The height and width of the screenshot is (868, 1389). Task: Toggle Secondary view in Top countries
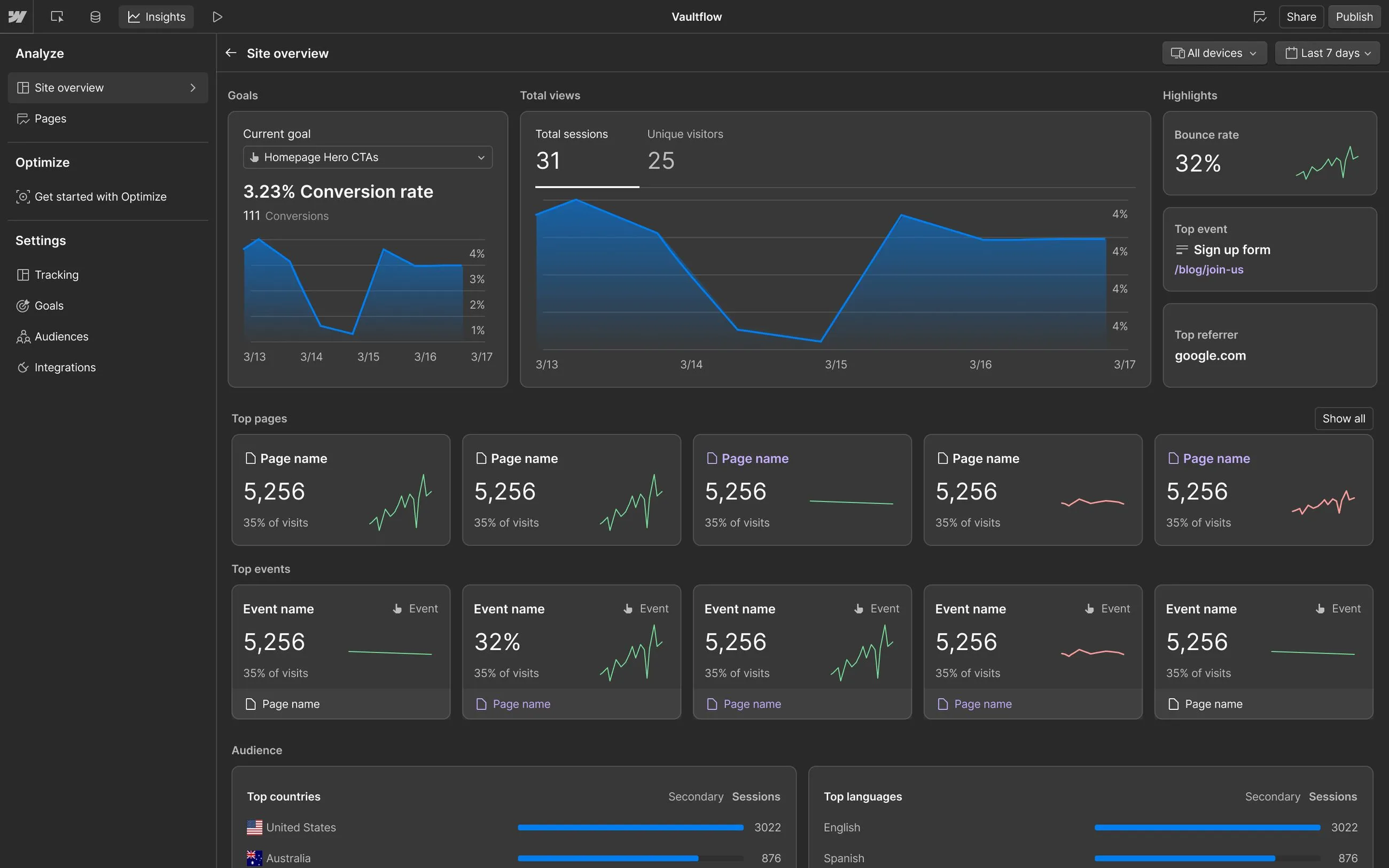click(695, 796)
